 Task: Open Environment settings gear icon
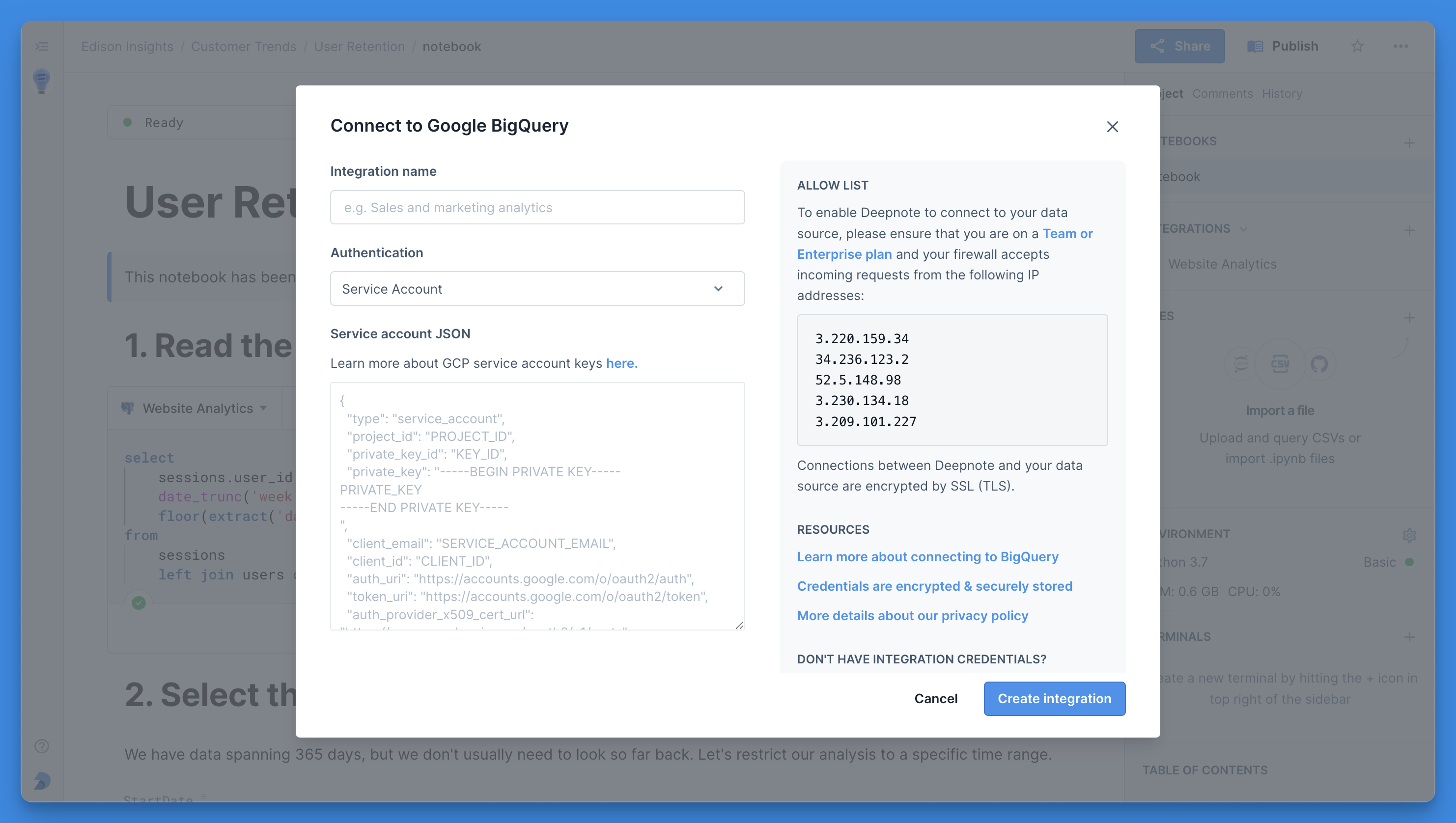[x=1409, y=535]
